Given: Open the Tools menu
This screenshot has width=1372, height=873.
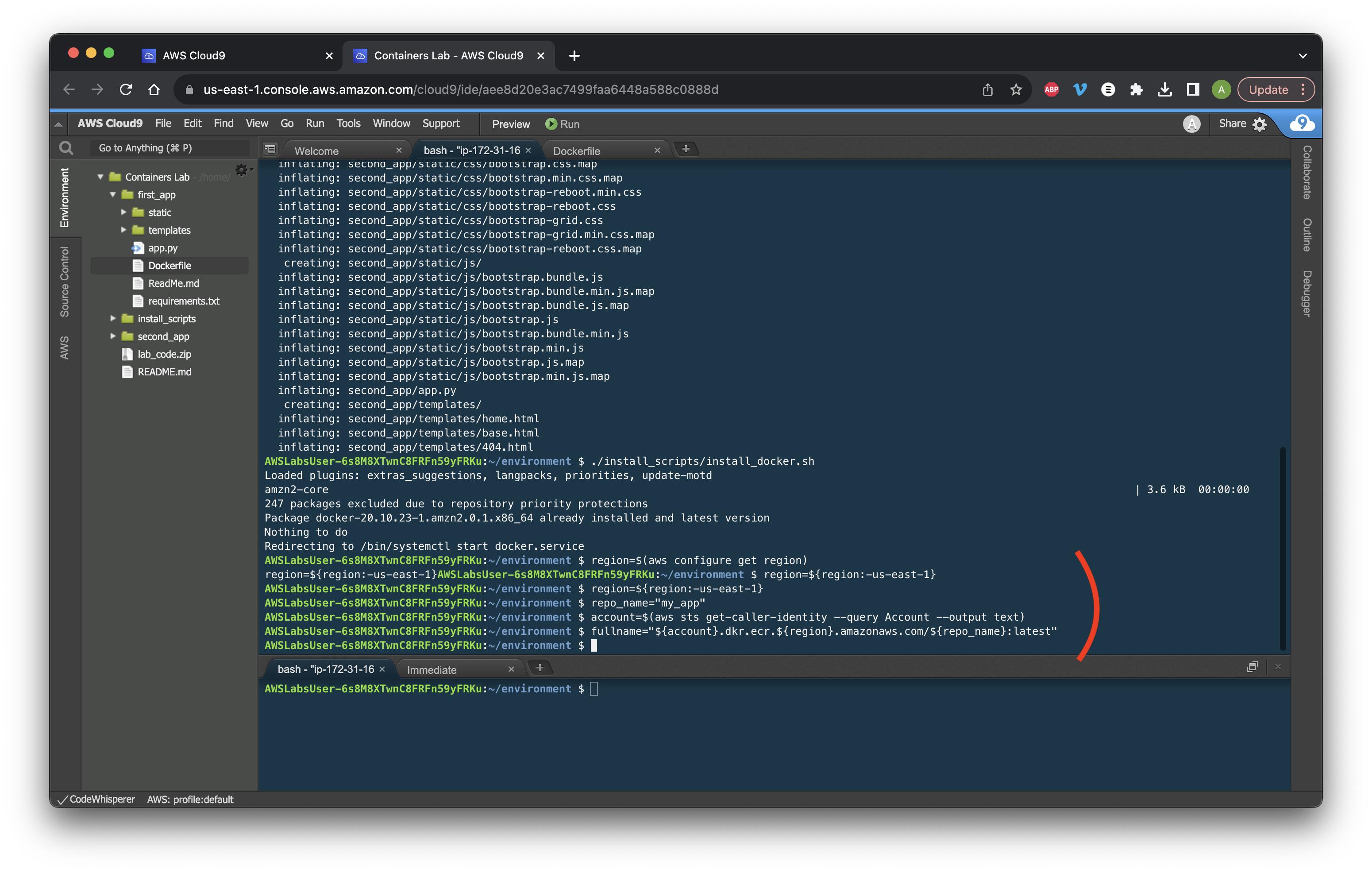Looking at the screenshot, I should point(348,124).
